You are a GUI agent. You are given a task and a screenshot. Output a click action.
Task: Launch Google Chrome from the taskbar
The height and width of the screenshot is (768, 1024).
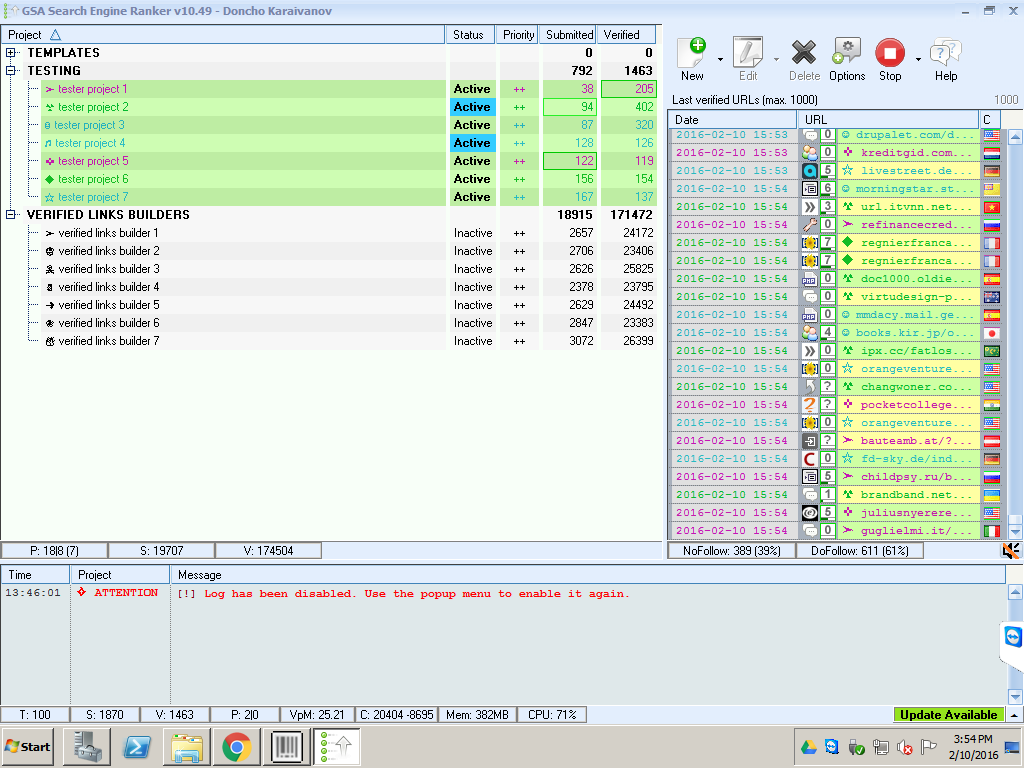[236, 746]
